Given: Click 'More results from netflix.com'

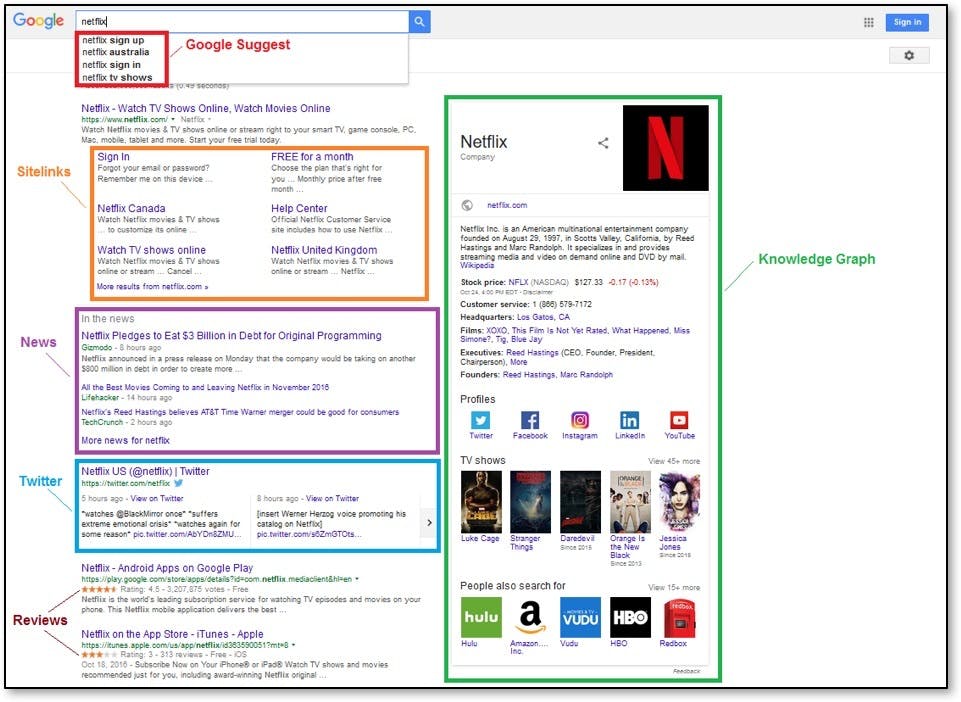Looking at the screenshot, I should click(x=152, y=286).
